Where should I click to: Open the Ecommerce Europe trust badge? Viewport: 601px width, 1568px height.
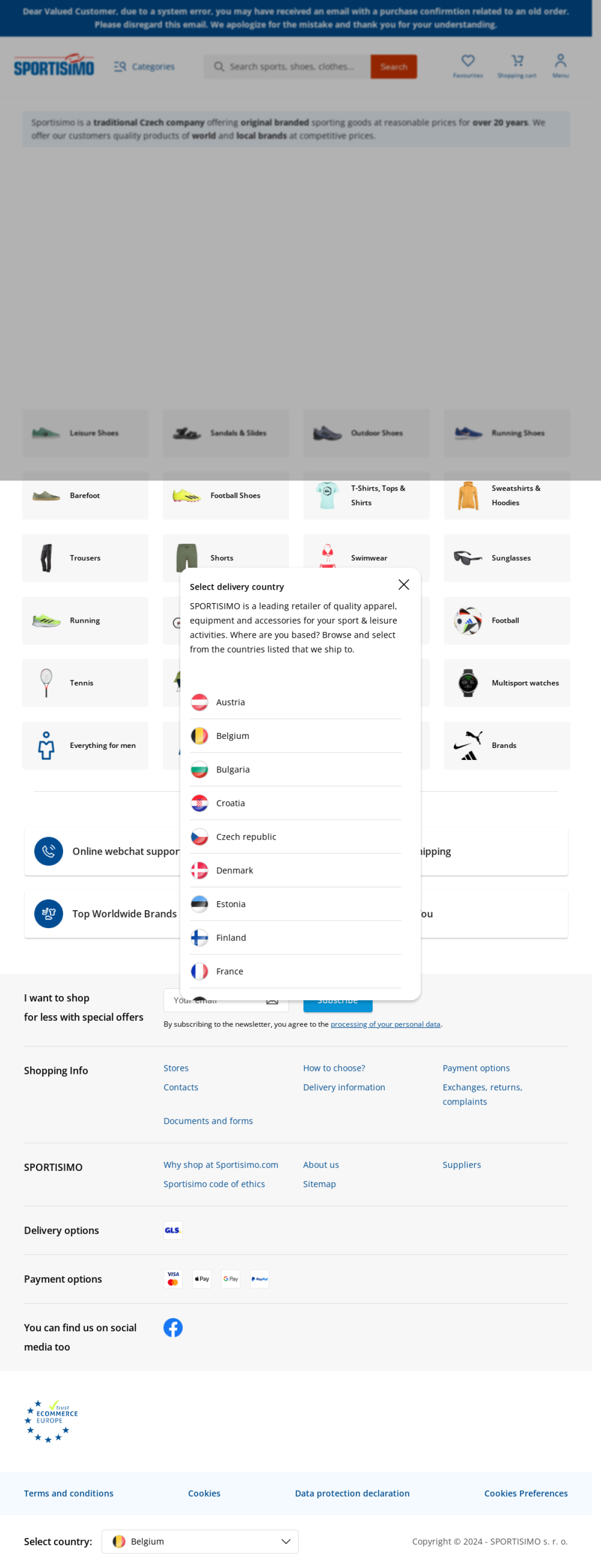[x=51, y=1421]
